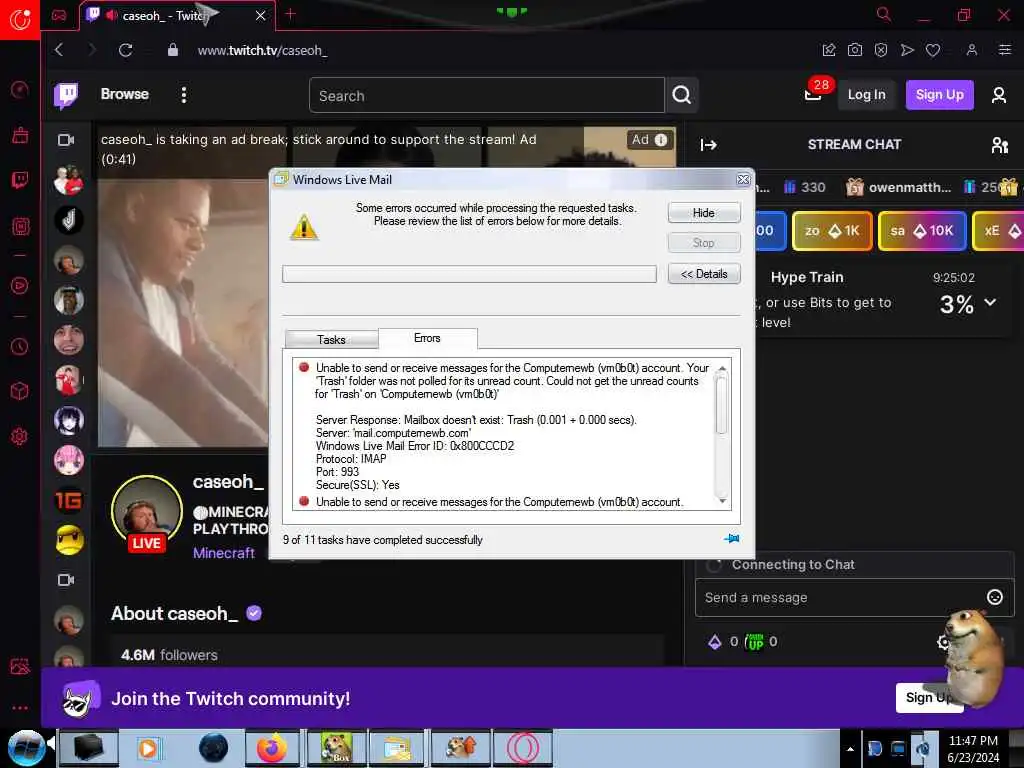Open the Twitch user account menu
This screenshot has width=1024, height=768.
999,95
